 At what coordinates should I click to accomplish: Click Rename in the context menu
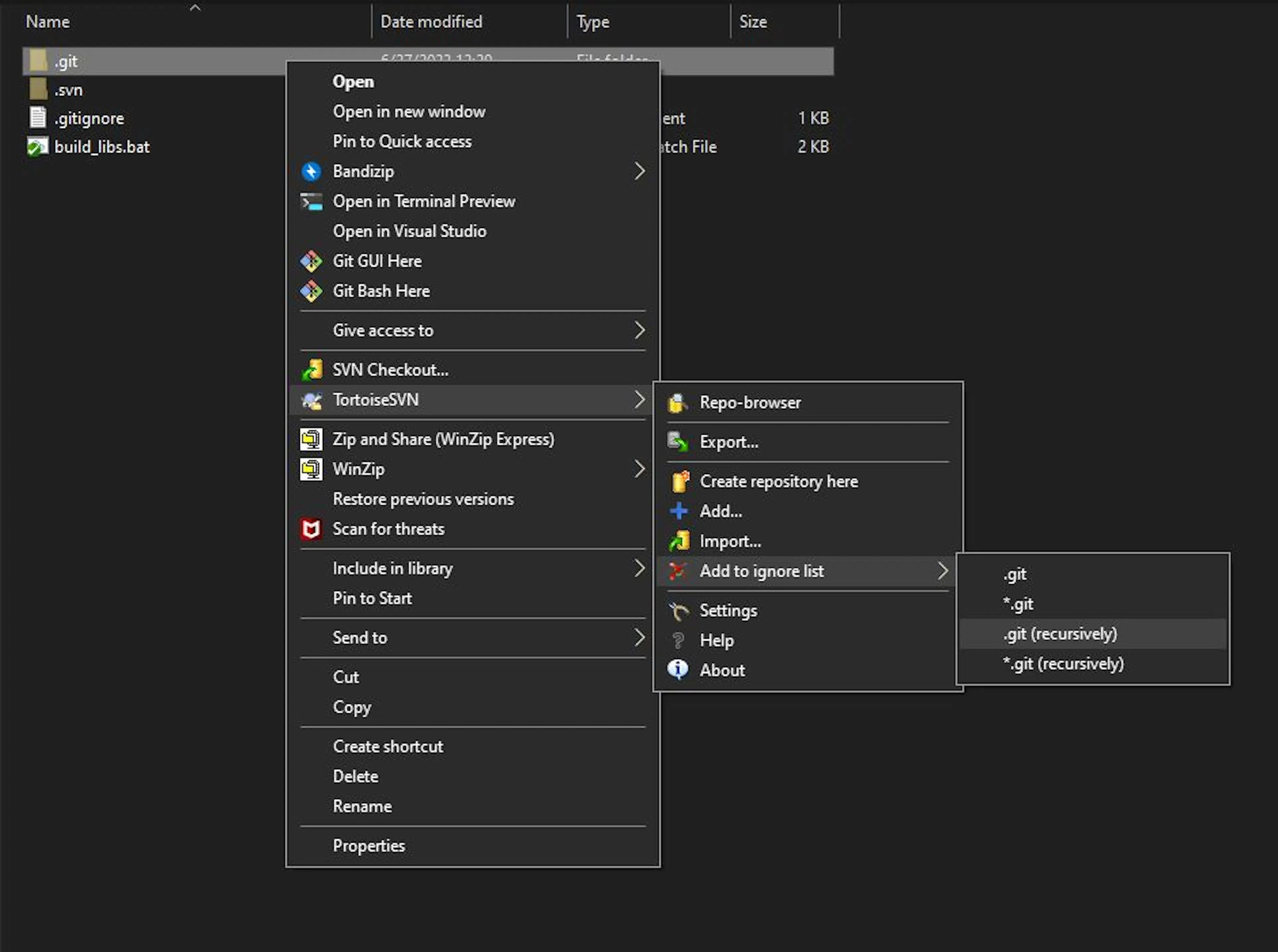click(x=362, y=806)
